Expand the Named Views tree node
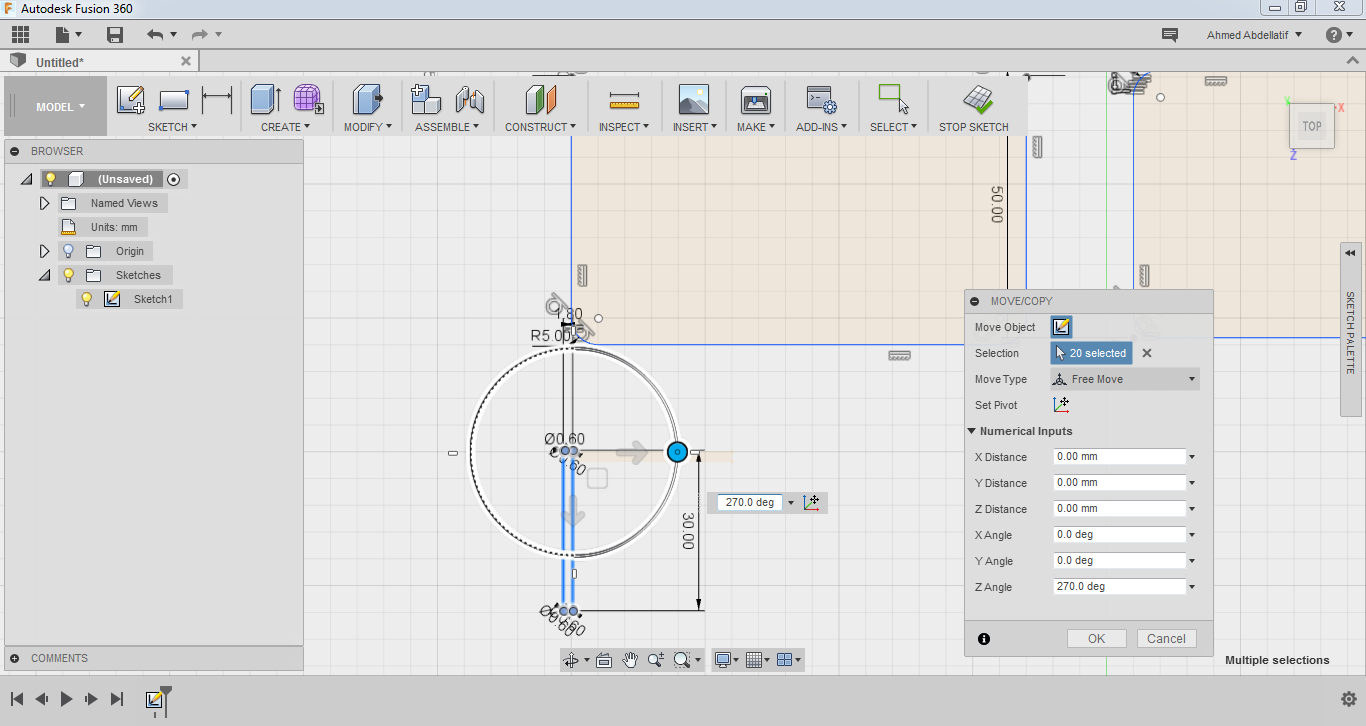 (44, 203)
